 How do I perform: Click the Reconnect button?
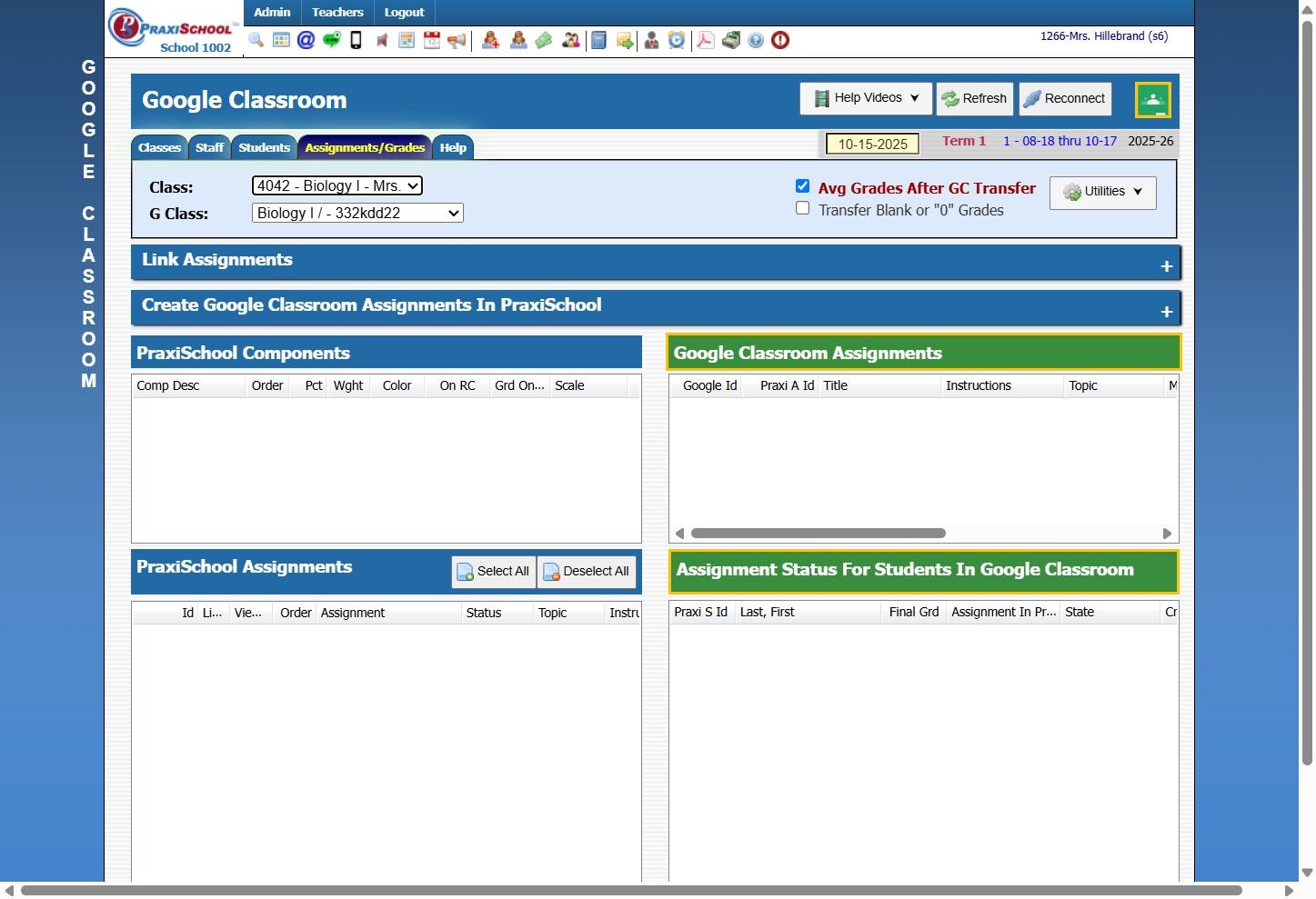pyautogui.click(x=1065, y=98)
